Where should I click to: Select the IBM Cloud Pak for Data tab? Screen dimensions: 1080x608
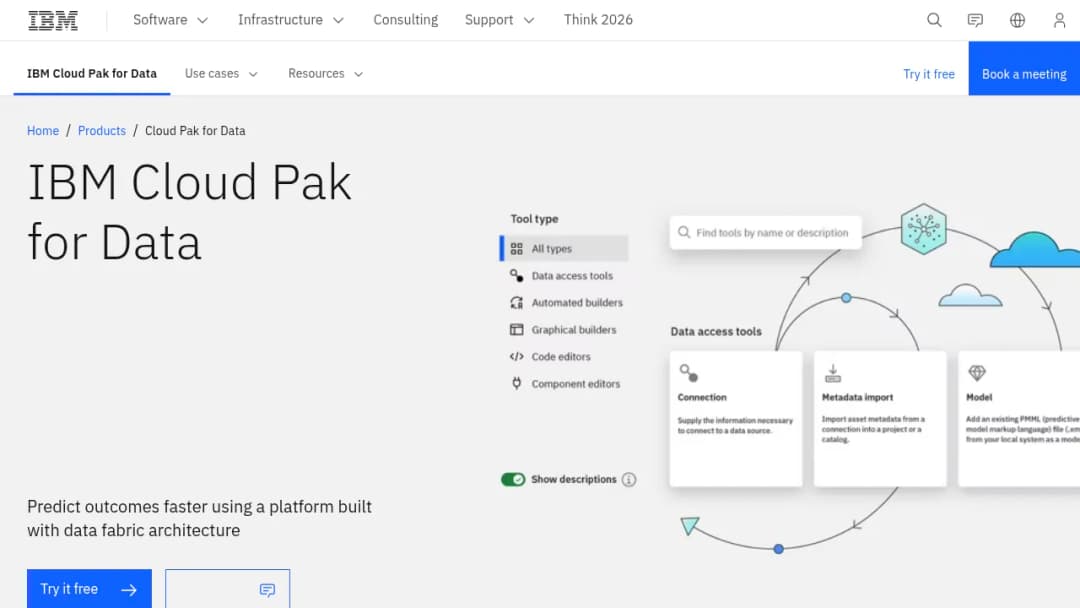[92, 74]
